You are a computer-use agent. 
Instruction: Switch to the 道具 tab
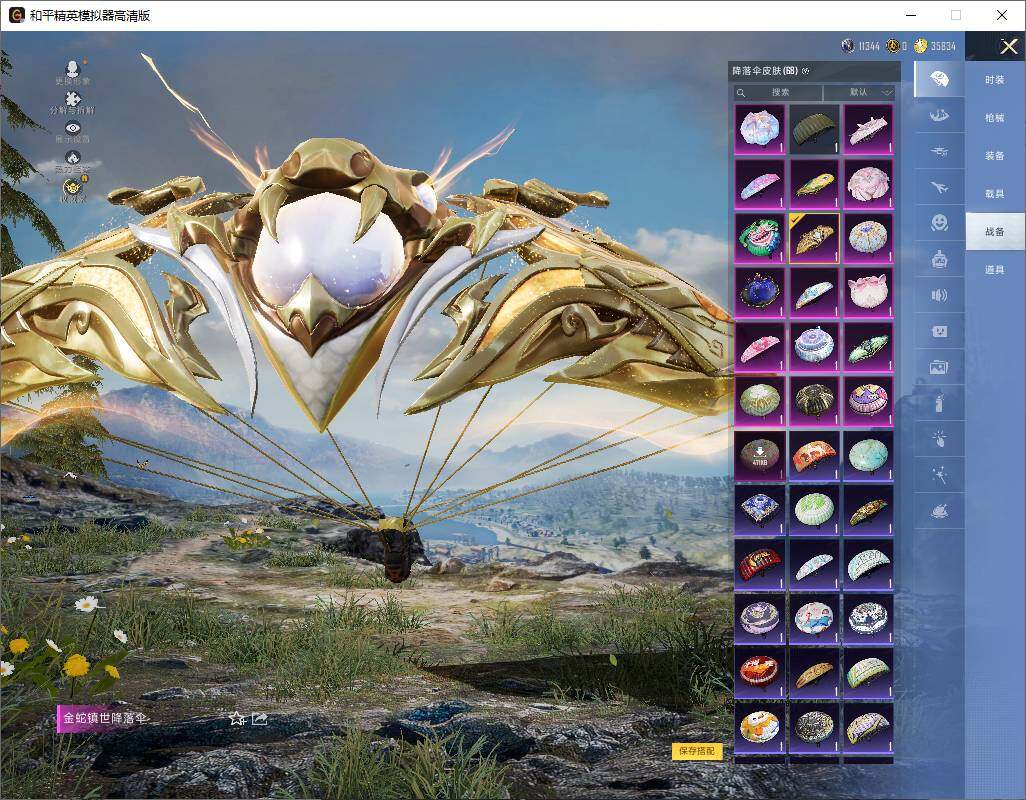pos(995,270)
